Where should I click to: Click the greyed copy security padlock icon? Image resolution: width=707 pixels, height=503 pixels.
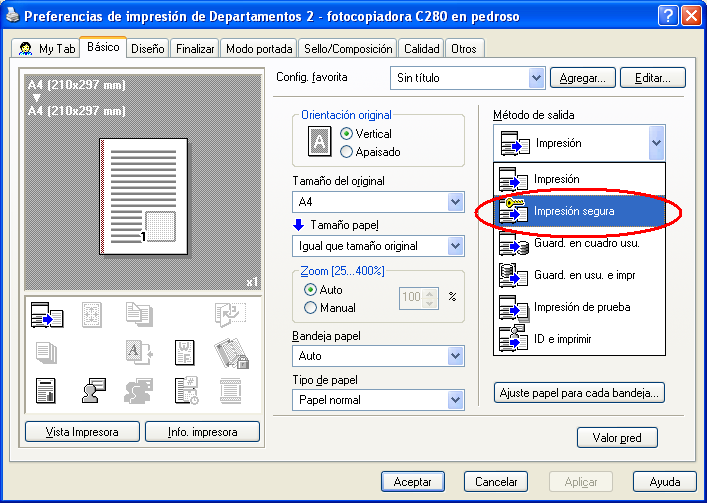(x=231, y=353)
